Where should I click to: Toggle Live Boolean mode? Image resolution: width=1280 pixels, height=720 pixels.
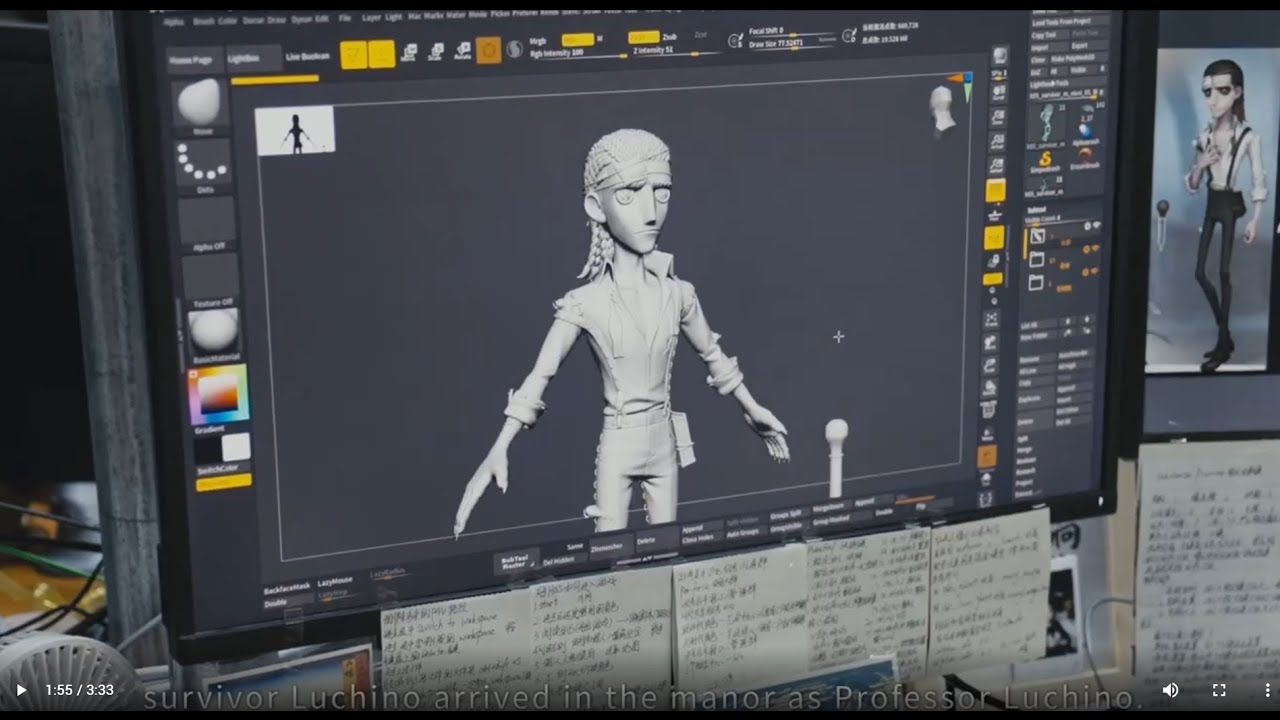coord(308,57)
